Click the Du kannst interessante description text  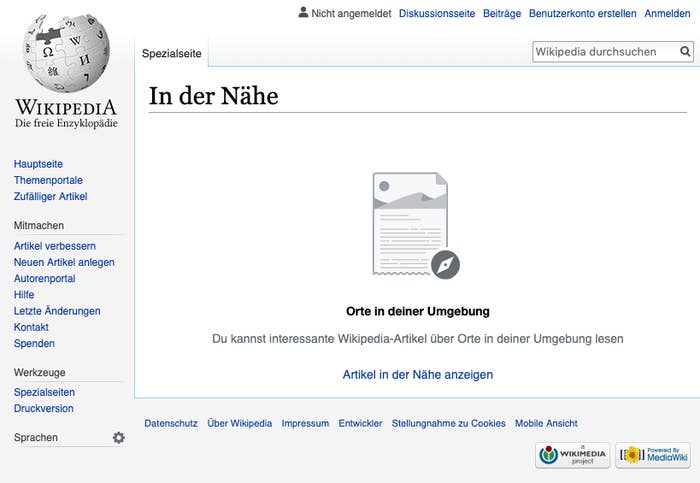click(x=417, y=339)
